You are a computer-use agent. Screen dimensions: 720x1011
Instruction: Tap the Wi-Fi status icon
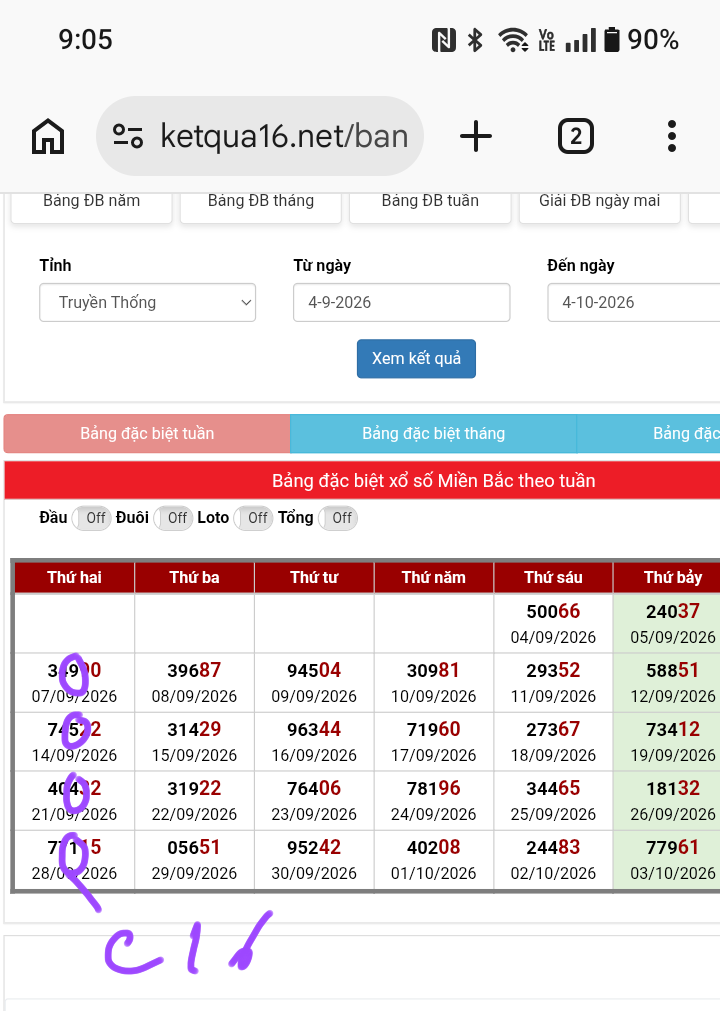tap(513, 40)
